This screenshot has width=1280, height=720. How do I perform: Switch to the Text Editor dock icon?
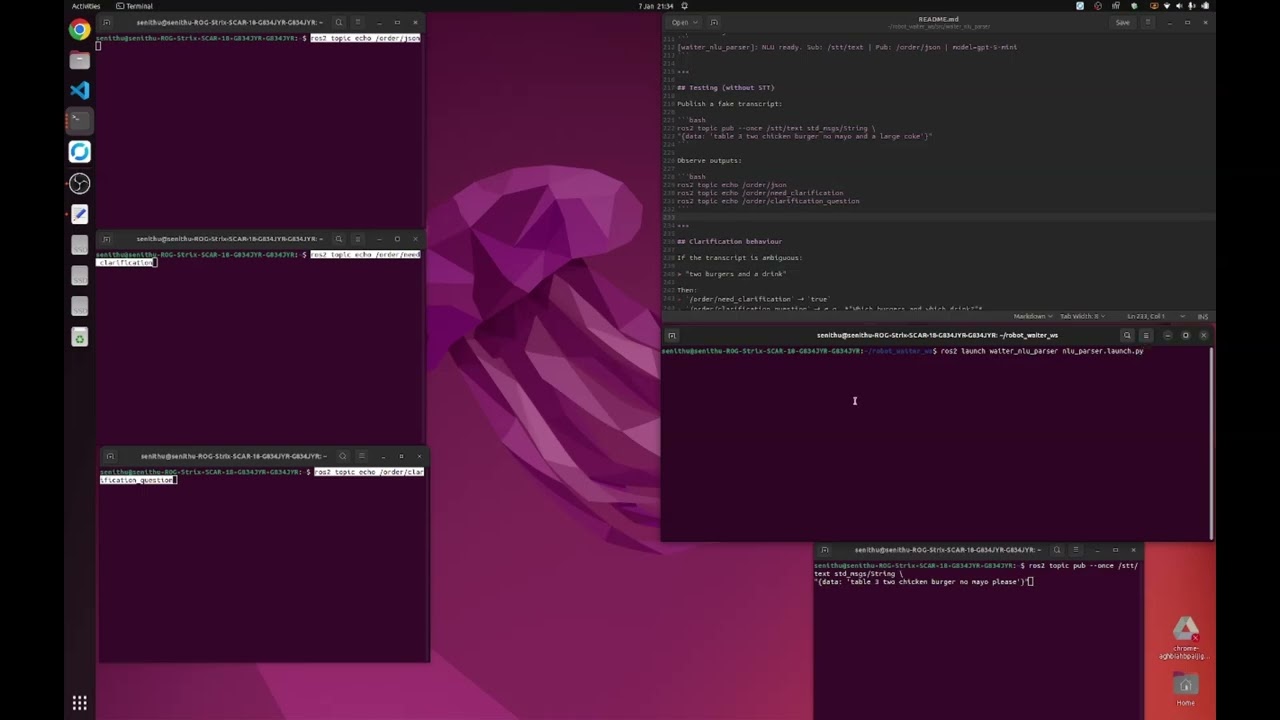[79, 214]
